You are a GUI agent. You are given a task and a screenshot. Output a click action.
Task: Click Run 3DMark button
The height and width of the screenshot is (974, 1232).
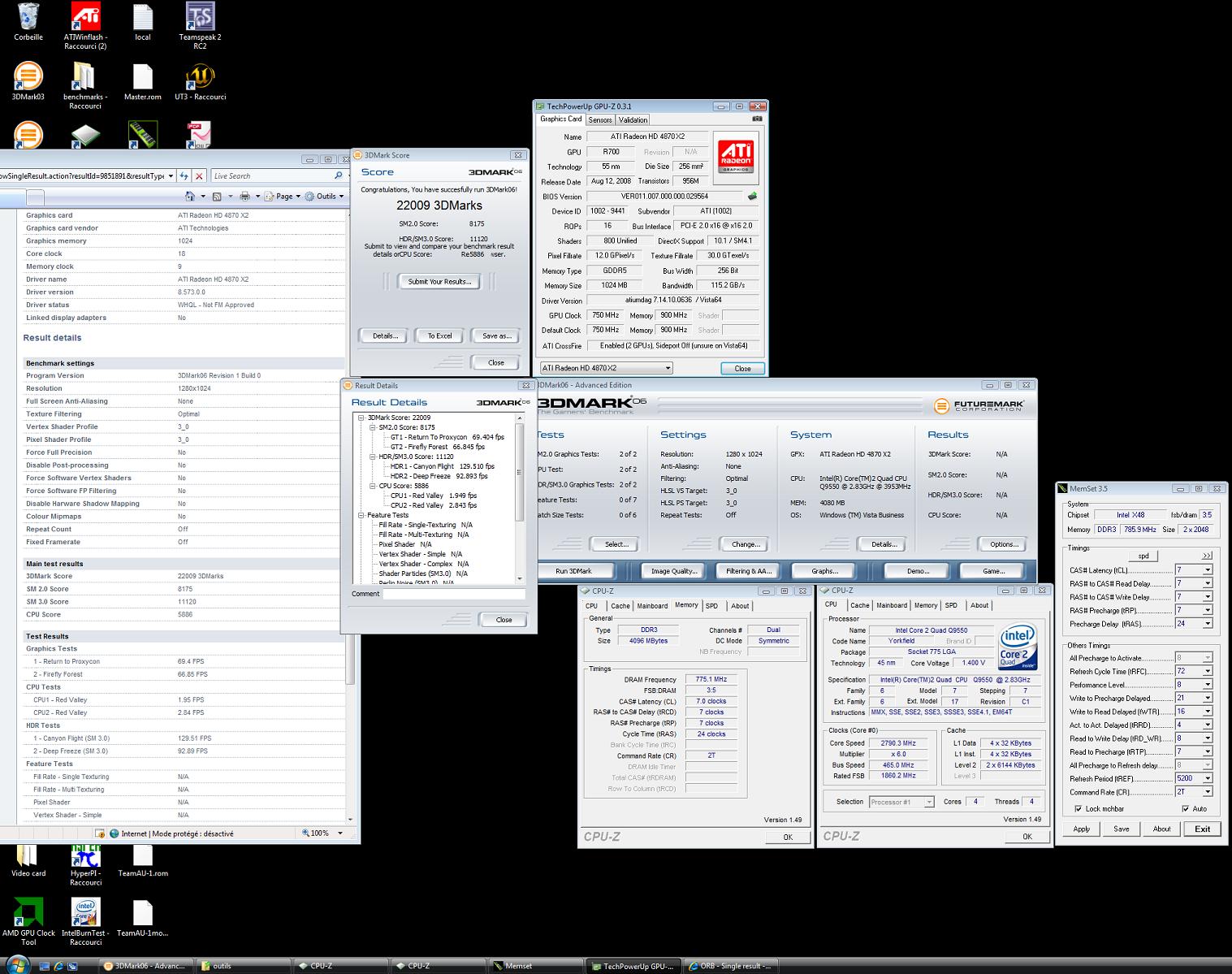pyautogui.click(x=573, y=570)
